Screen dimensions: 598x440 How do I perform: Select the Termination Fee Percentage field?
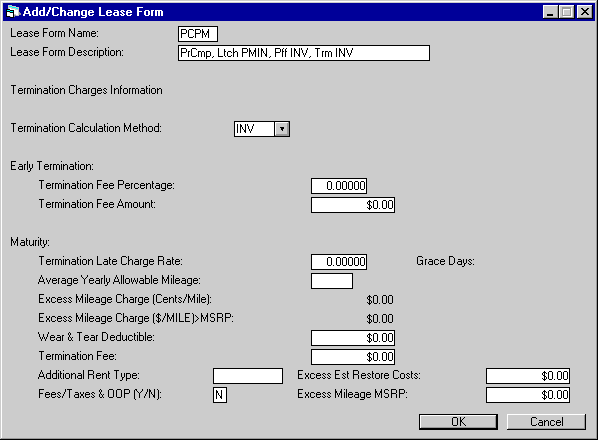pyautogui.click(x=339, y=186)
